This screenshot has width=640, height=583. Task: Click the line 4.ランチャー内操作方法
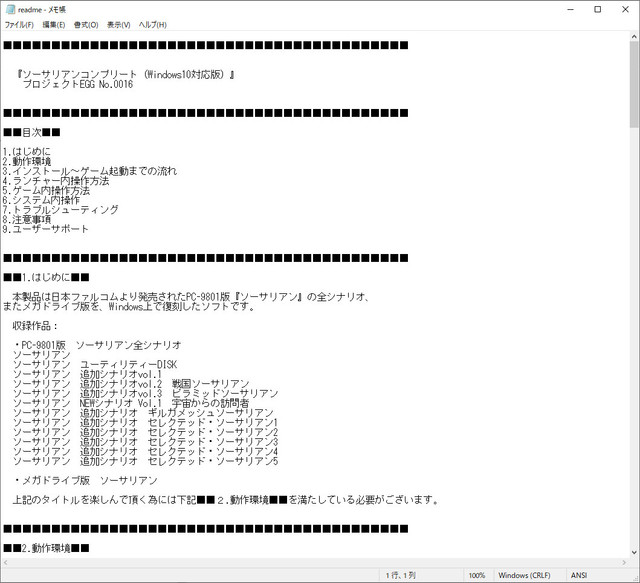[x=56, y=181]
